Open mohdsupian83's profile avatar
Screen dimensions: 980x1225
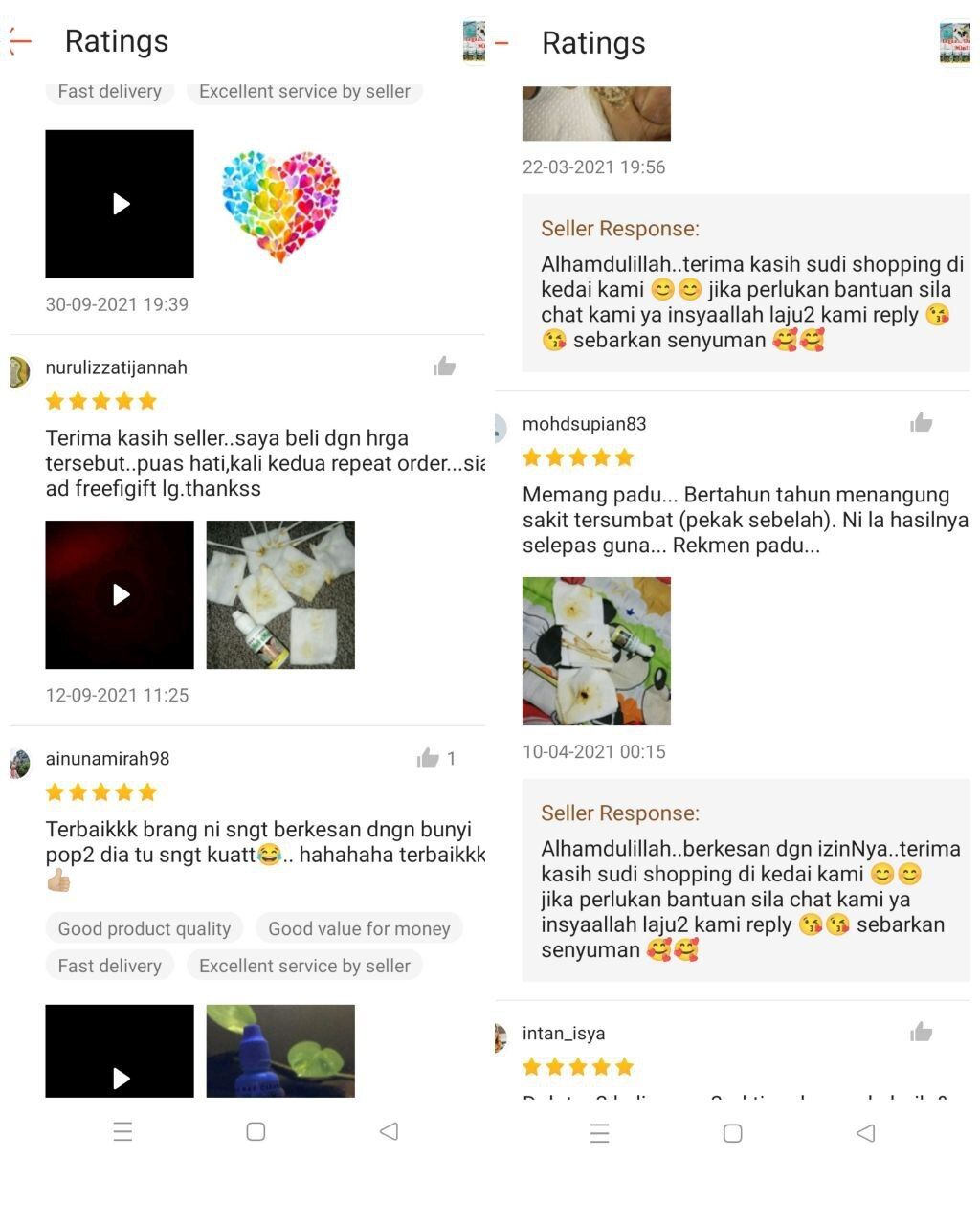coord(499,428)
